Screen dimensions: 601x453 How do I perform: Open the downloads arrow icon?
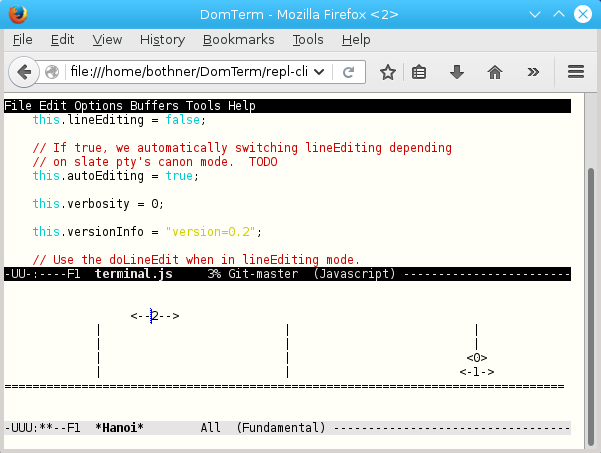[x=457, y=72]
